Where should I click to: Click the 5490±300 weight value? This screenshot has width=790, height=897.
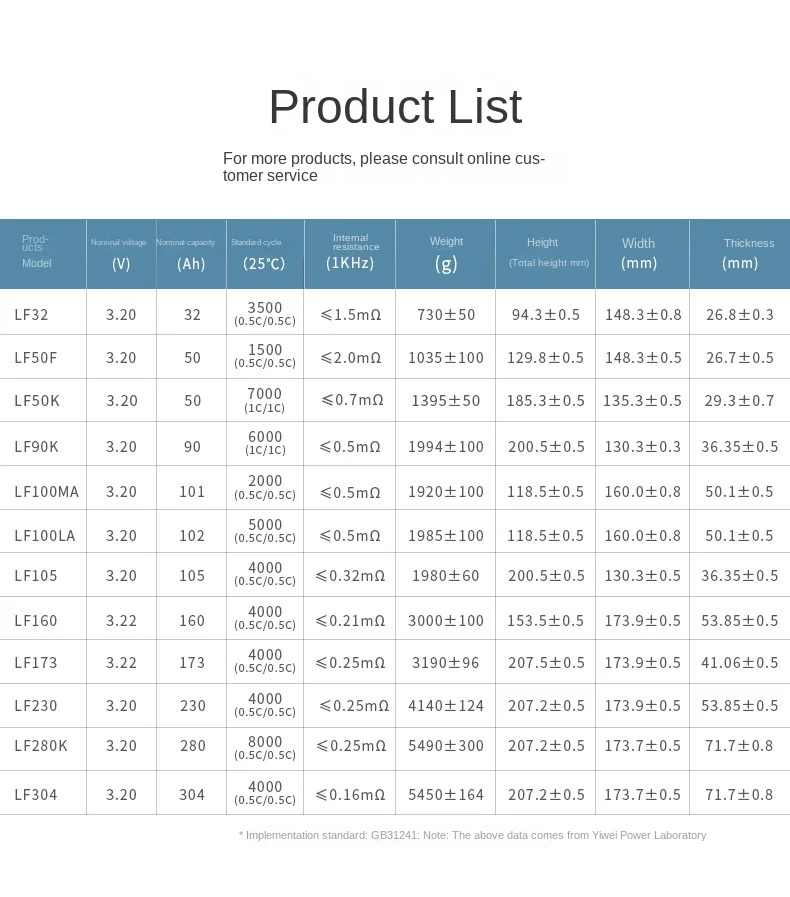tap(446, 746)
